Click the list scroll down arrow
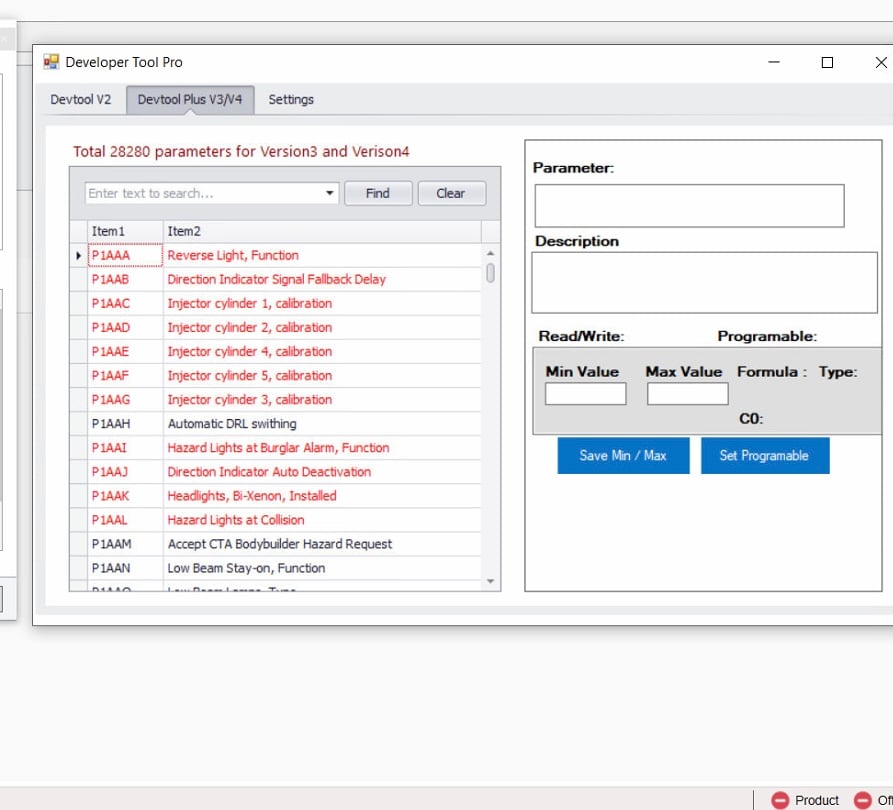The image size is (893, 810). pos(490,582)
